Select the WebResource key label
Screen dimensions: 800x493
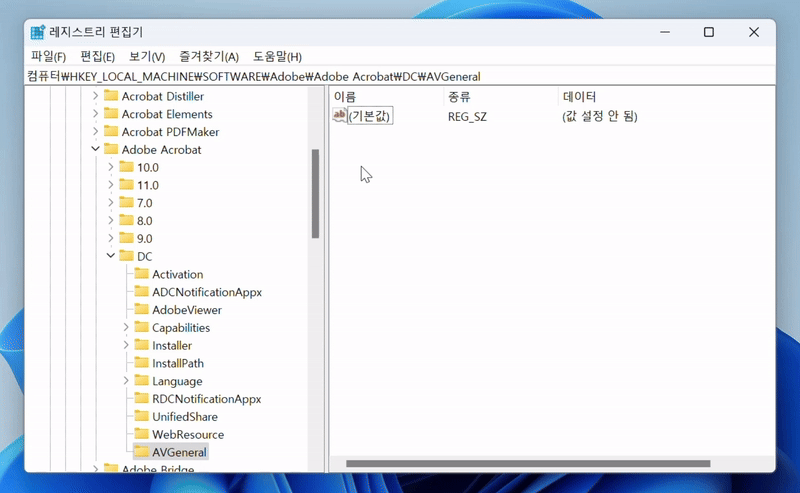click(x=188, y=435)
